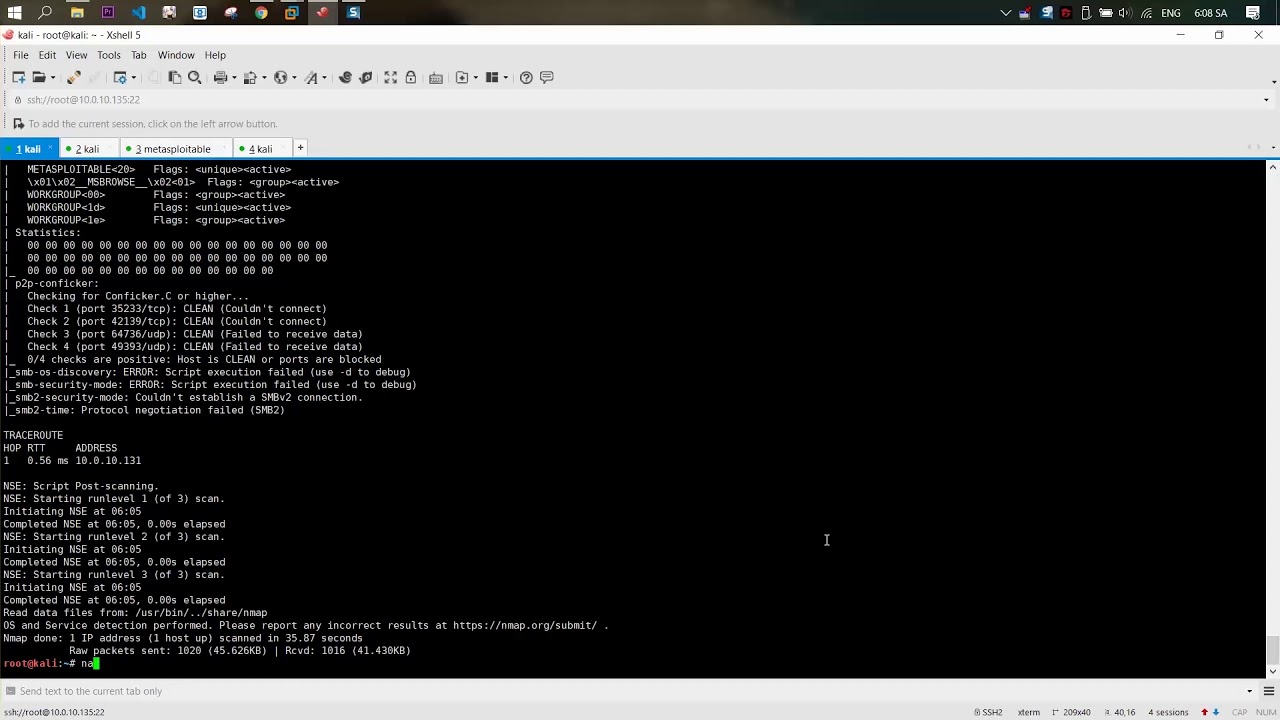Open the Tools menu
Viewport: 1280px width, 720px height.
(109, 55)
